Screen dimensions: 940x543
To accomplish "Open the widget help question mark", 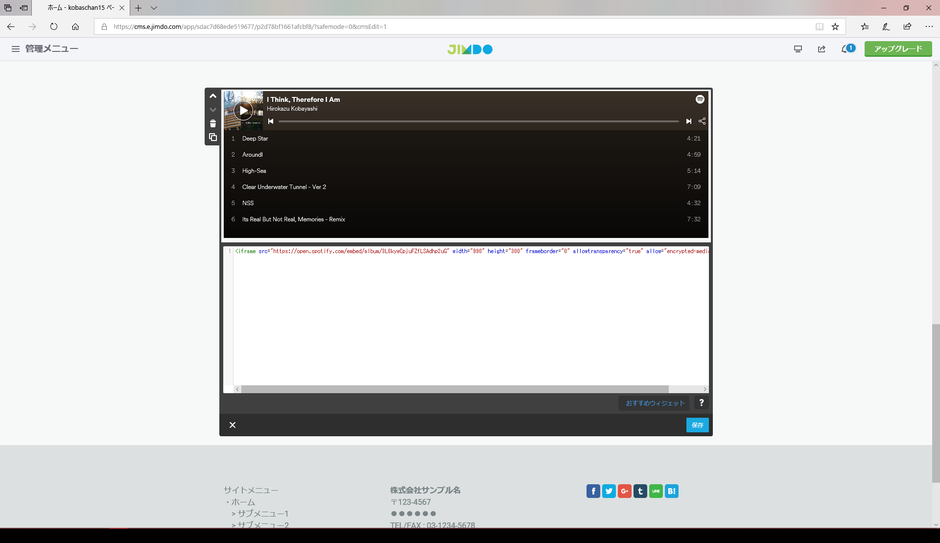I will pos(701,403).
